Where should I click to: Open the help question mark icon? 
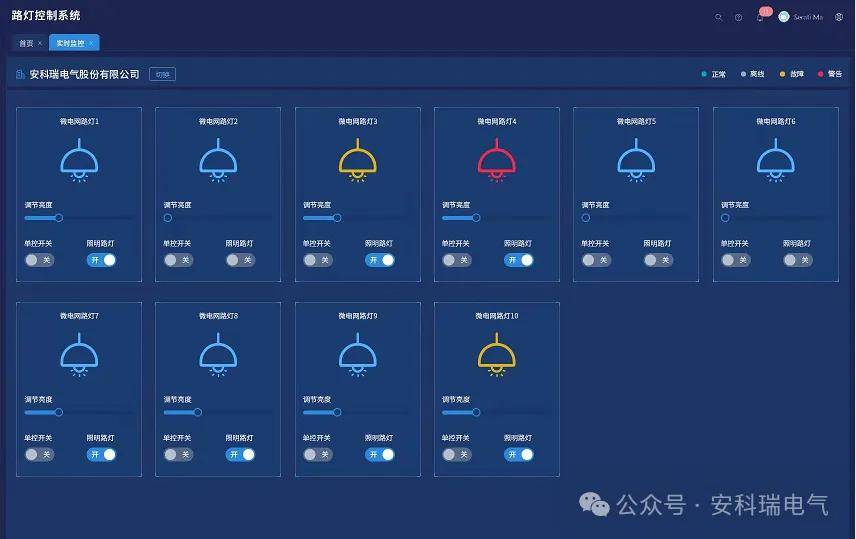(738, 17)
